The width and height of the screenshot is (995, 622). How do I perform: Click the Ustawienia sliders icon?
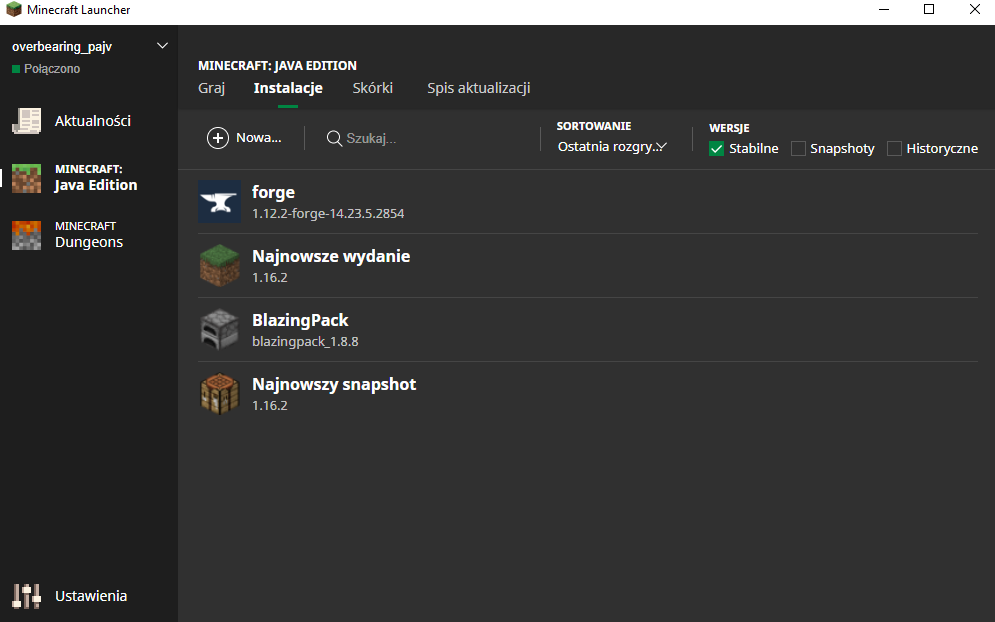point(27,596)
